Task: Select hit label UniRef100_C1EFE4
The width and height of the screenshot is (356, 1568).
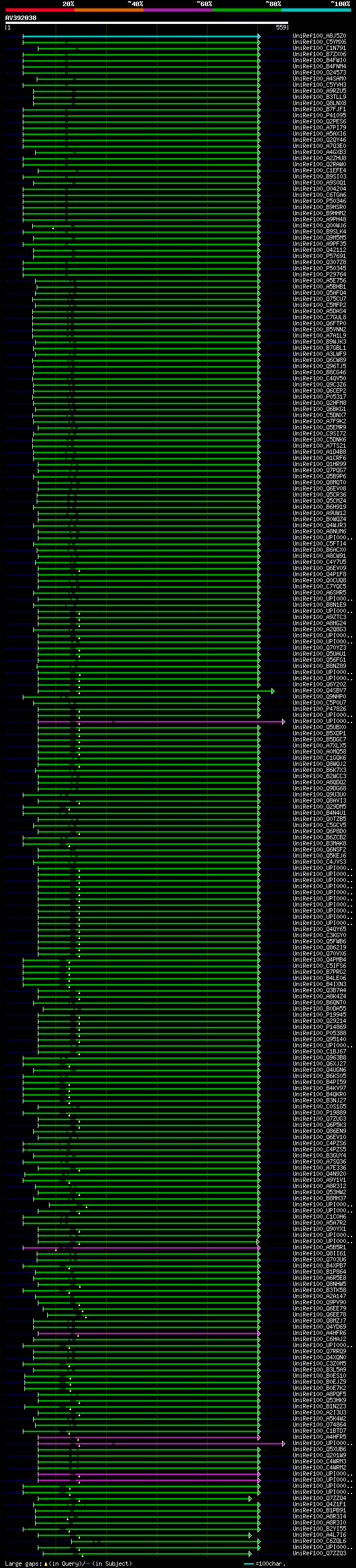Action: (319, 170)
